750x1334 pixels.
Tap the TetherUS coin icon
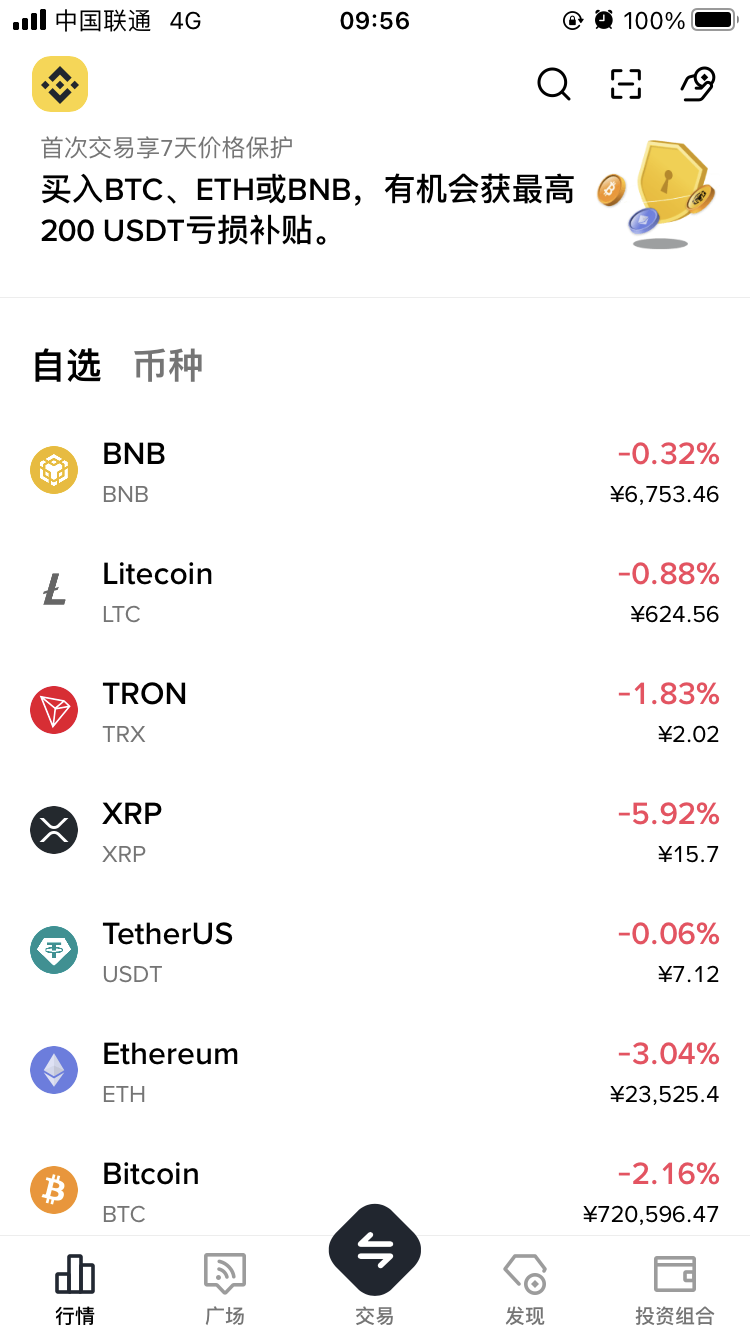pos(54,950)
